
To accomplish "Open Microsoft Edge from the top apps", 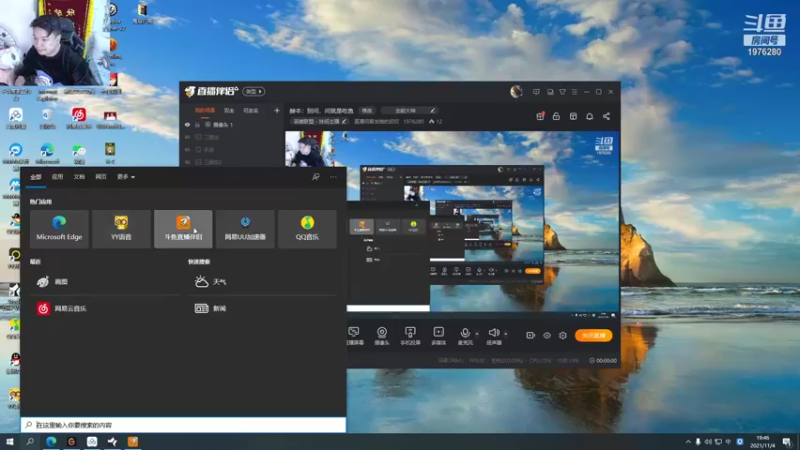I will (x=59, y=229).
